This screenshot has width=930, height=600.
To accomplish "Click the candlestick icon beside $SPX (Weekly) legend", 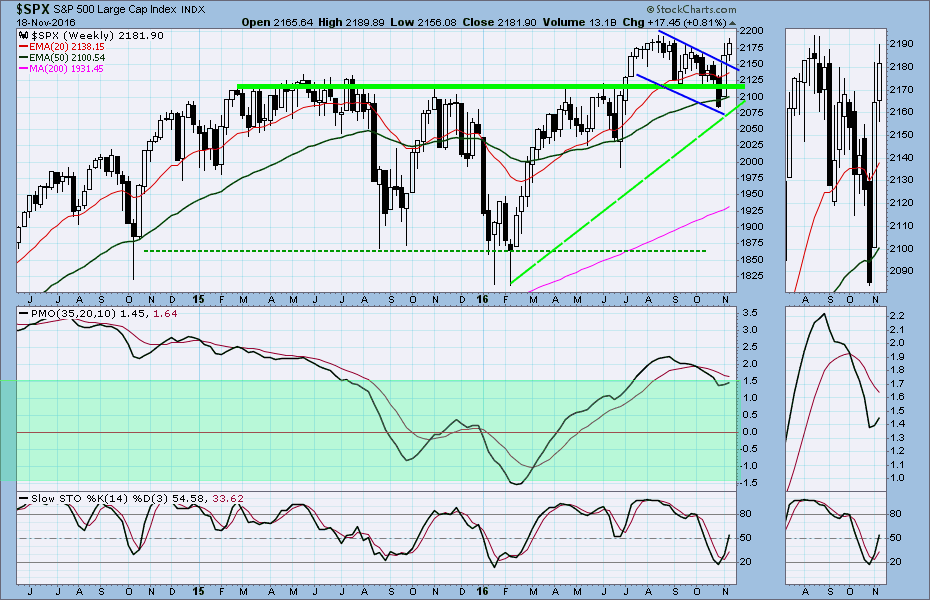I will (x=25, y=34).
